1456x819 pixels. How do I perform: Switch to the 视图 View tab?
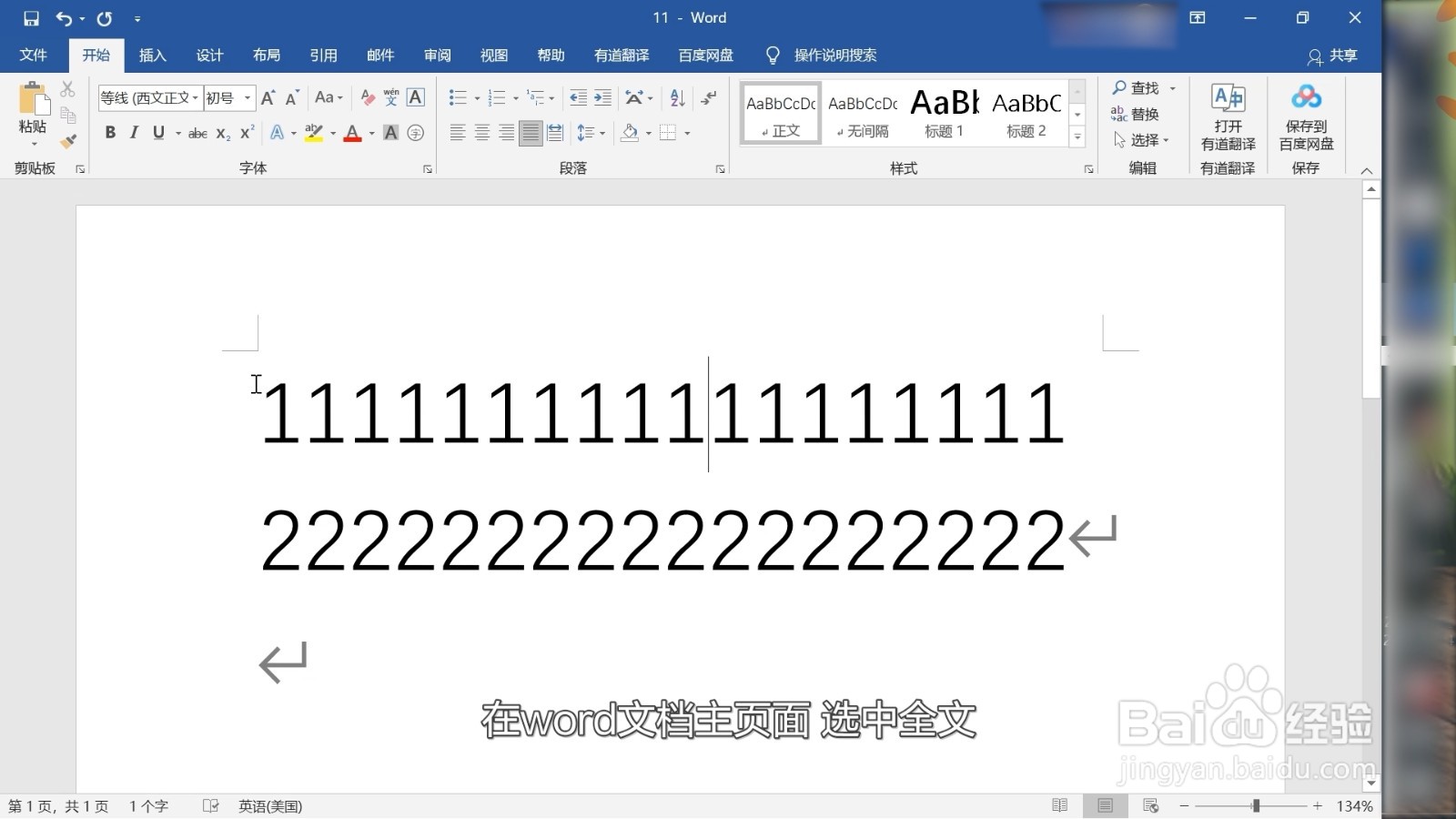[x=494, y=56]
